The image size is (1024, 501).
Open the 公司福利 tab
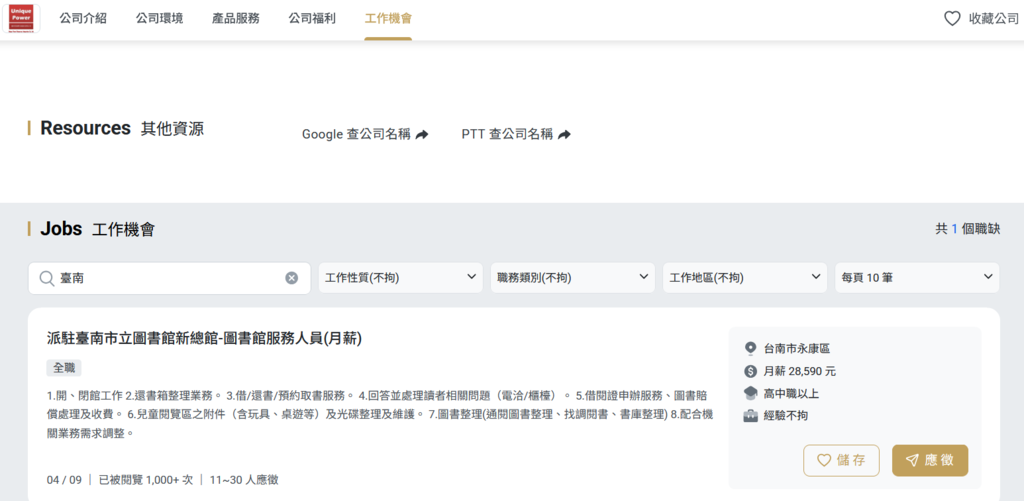[312, 18]
